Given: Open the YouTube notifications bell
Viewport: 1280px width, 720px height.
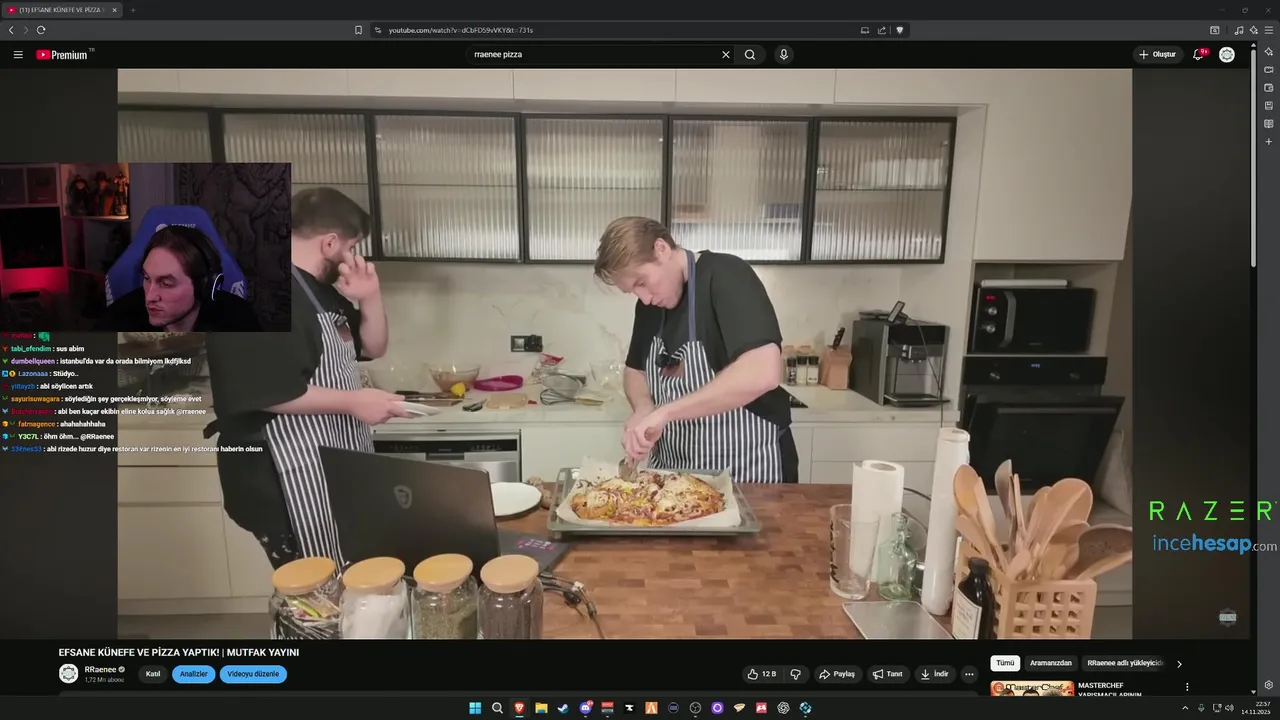Looking at the screenshot, I should click(x=1198, y=54).
